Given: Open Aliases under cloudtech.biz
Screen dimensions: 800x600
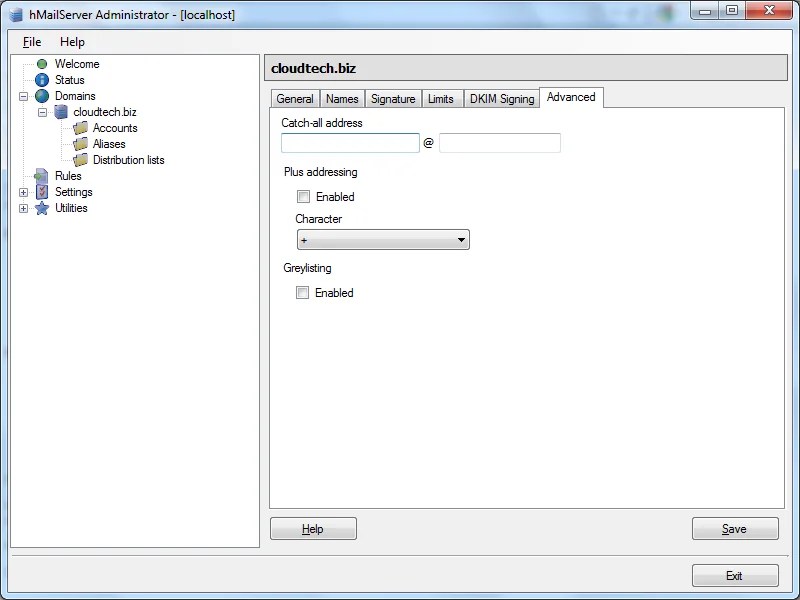Looking at the screenshot, I should click(x=109, y=144).
